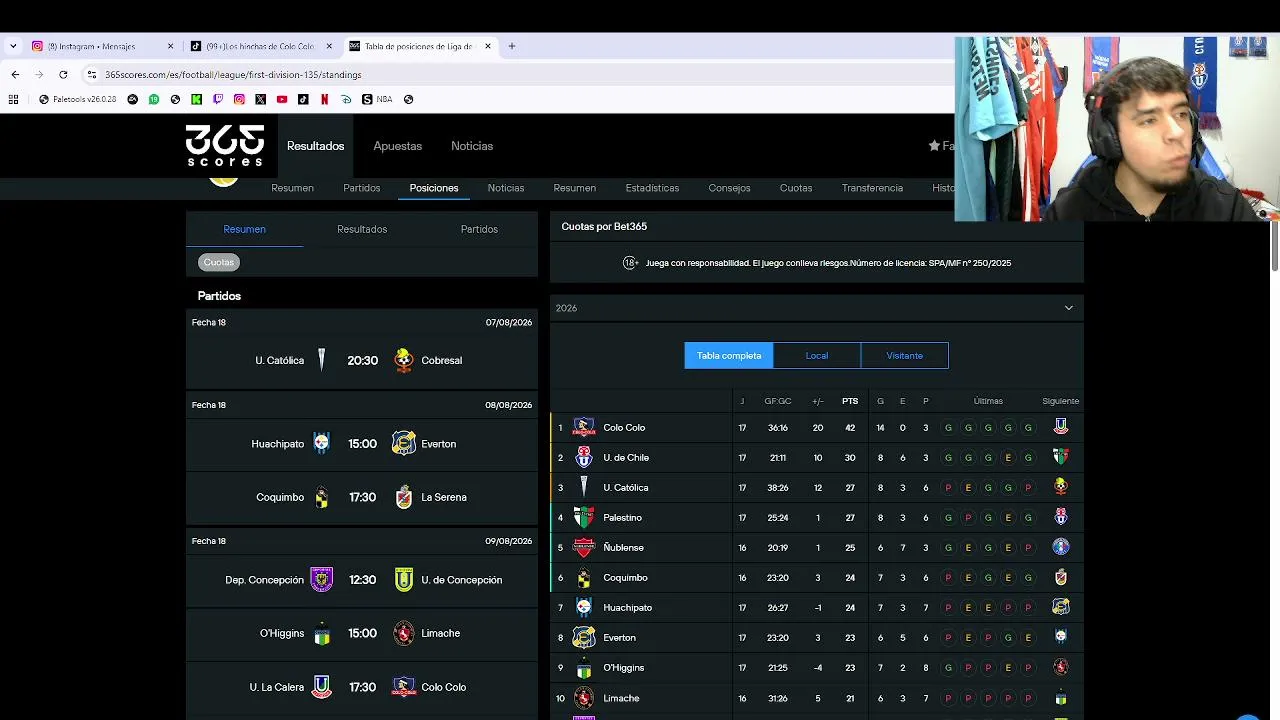Open the Coquimbo vs La Serena match
The width and height of the screenshot is (1280, 720).
point(362,497)
